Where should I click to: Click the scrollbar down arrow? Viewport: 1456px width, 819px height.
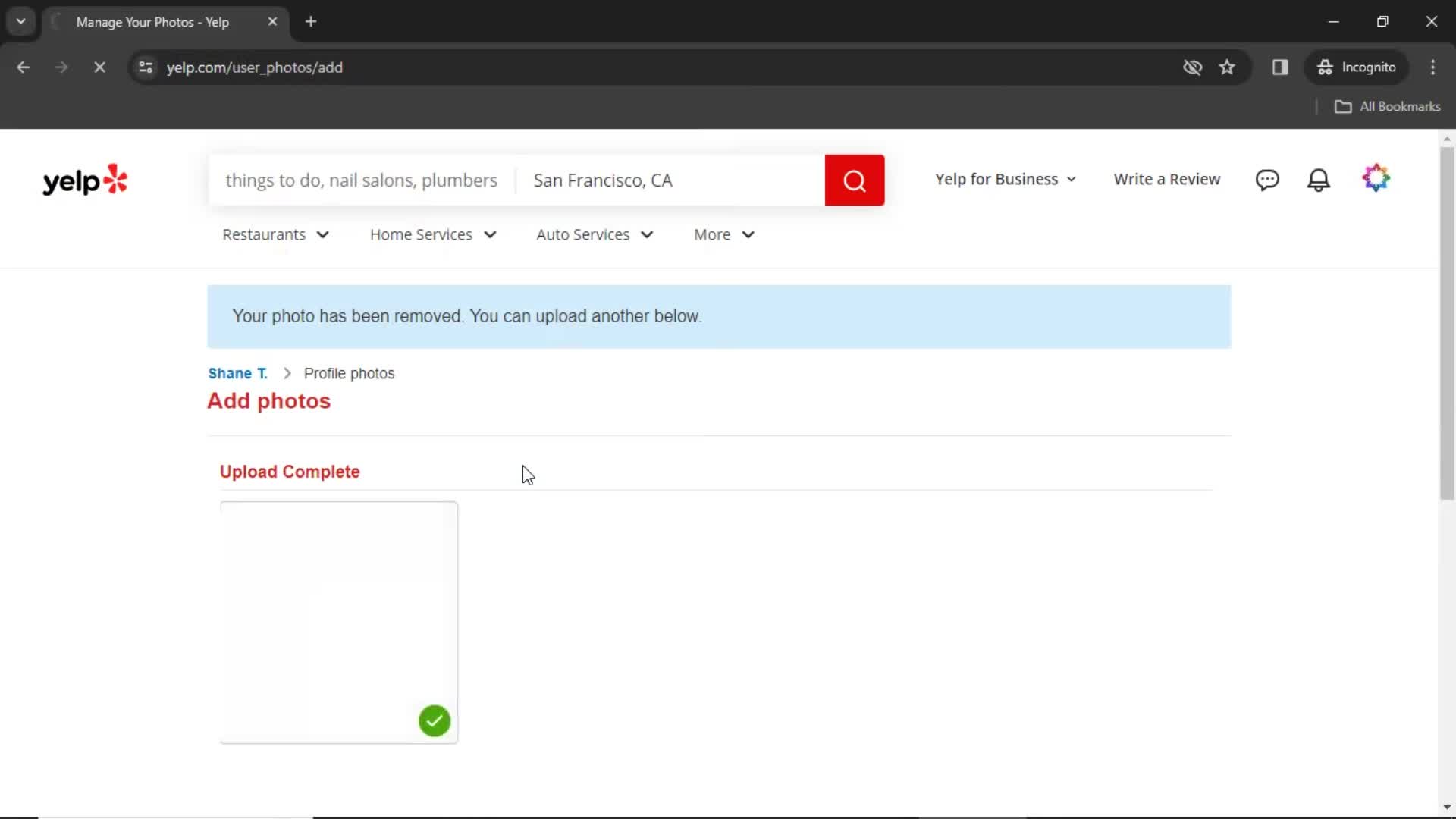point(1447,808)
